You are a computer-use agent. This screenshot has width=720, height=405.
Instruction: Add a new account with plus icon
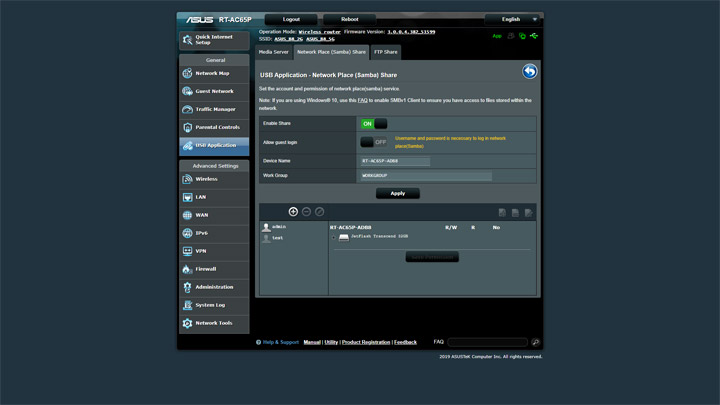[293, 212]
